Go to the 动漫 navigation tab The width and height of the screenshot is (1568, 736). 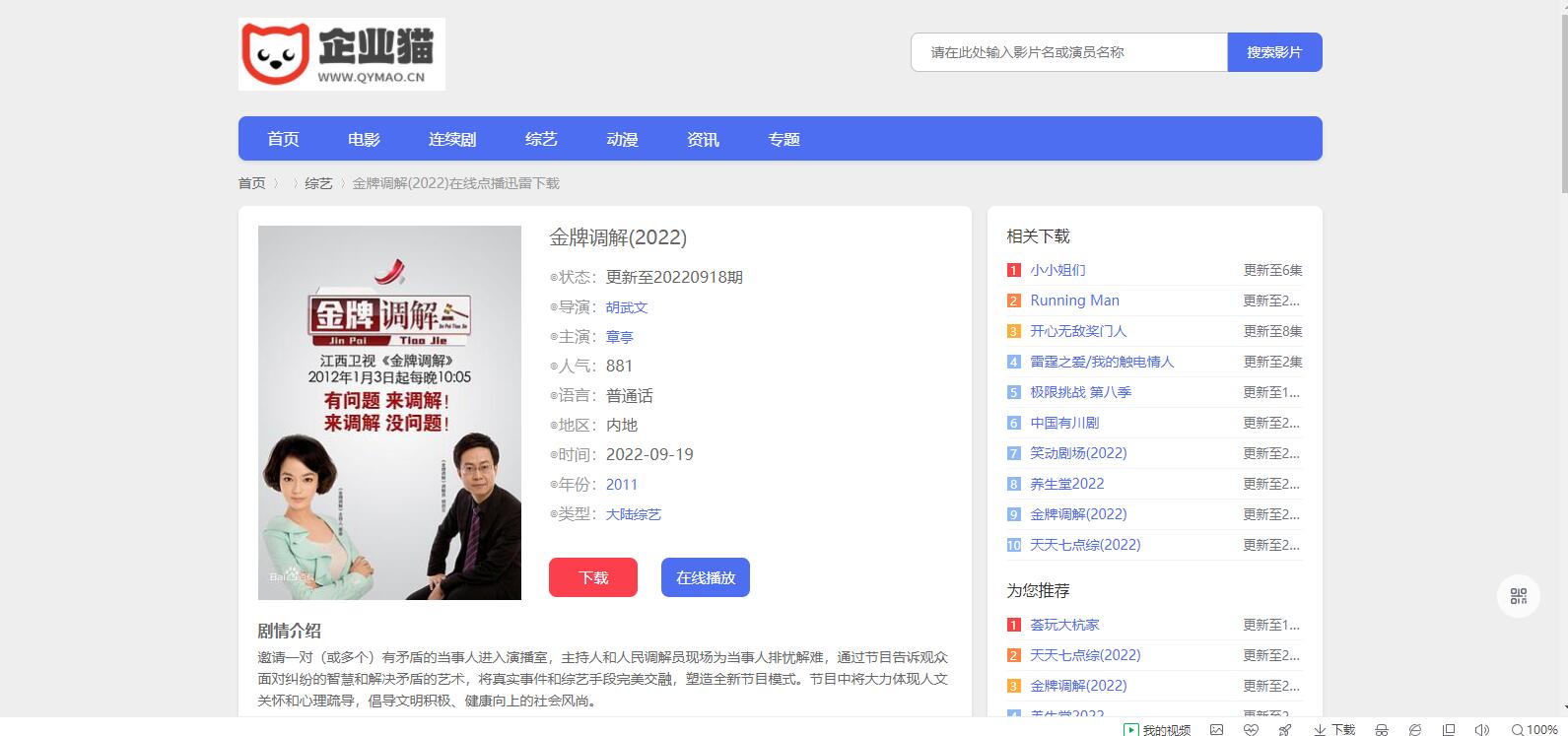click(622, 139)
